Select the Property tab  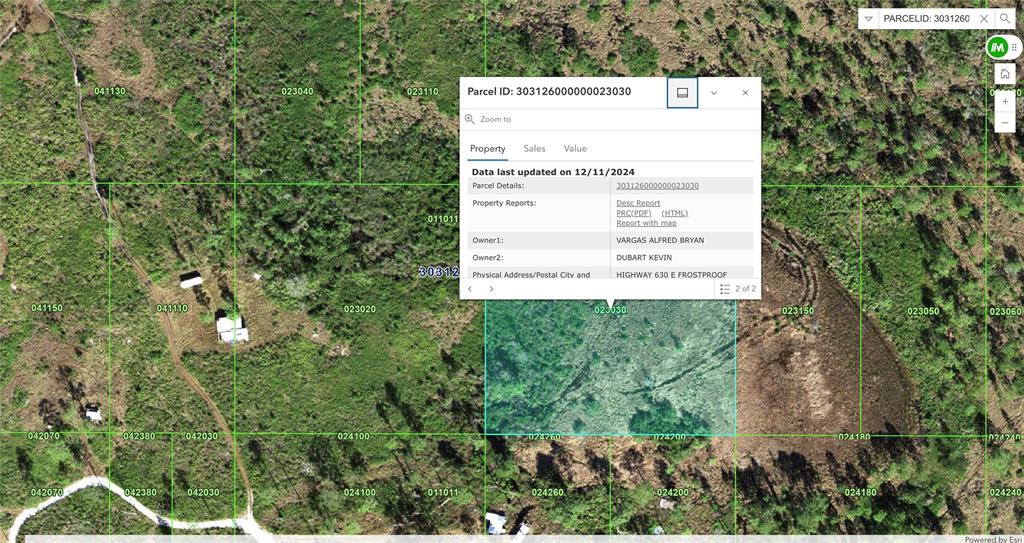click(488, 148)
